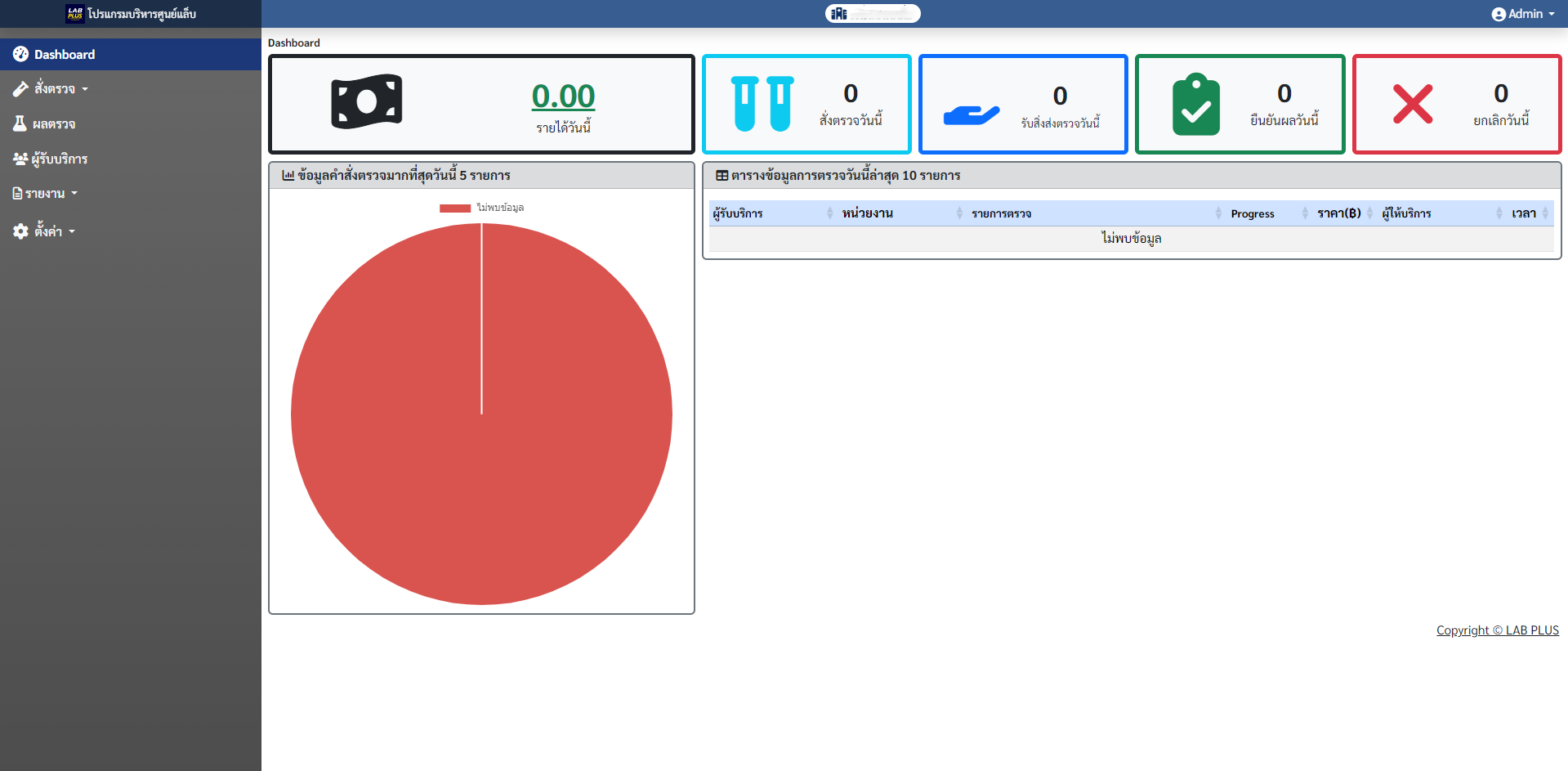The width and height of the screenshot is (1568, 771).
Task: Open the ตั้งค่า settings menu
Action: 47,231
